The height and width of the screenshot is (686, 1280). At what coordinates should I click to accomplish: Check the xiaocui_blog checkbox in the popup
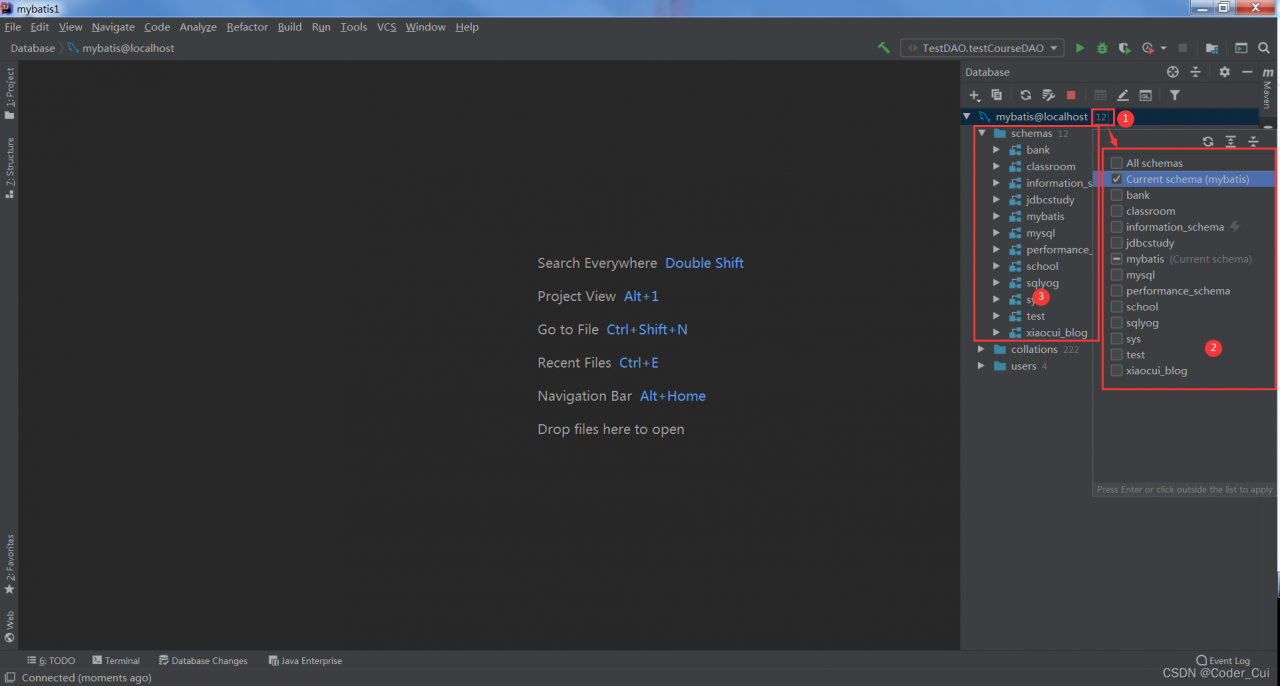point(1117,371)
